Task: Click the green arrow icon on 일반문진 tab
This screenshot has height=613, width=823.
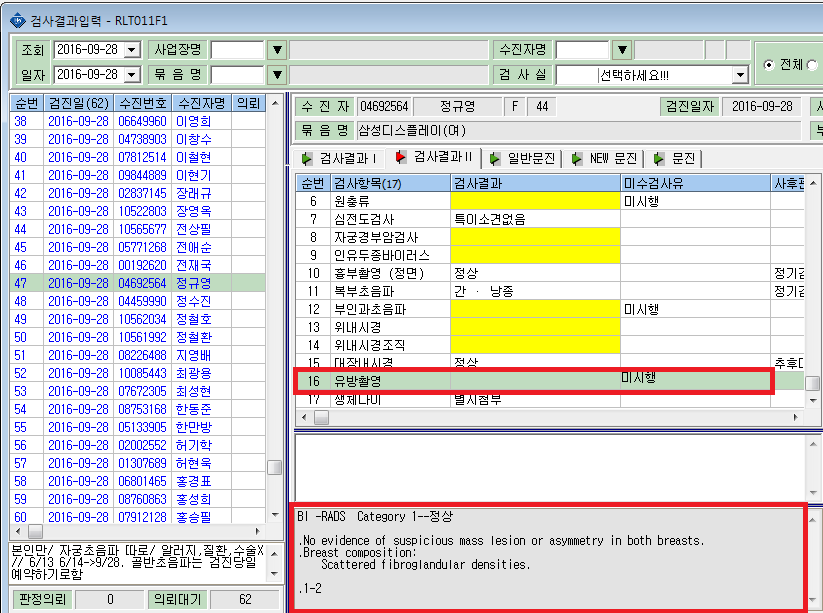Action: [494, 158]
